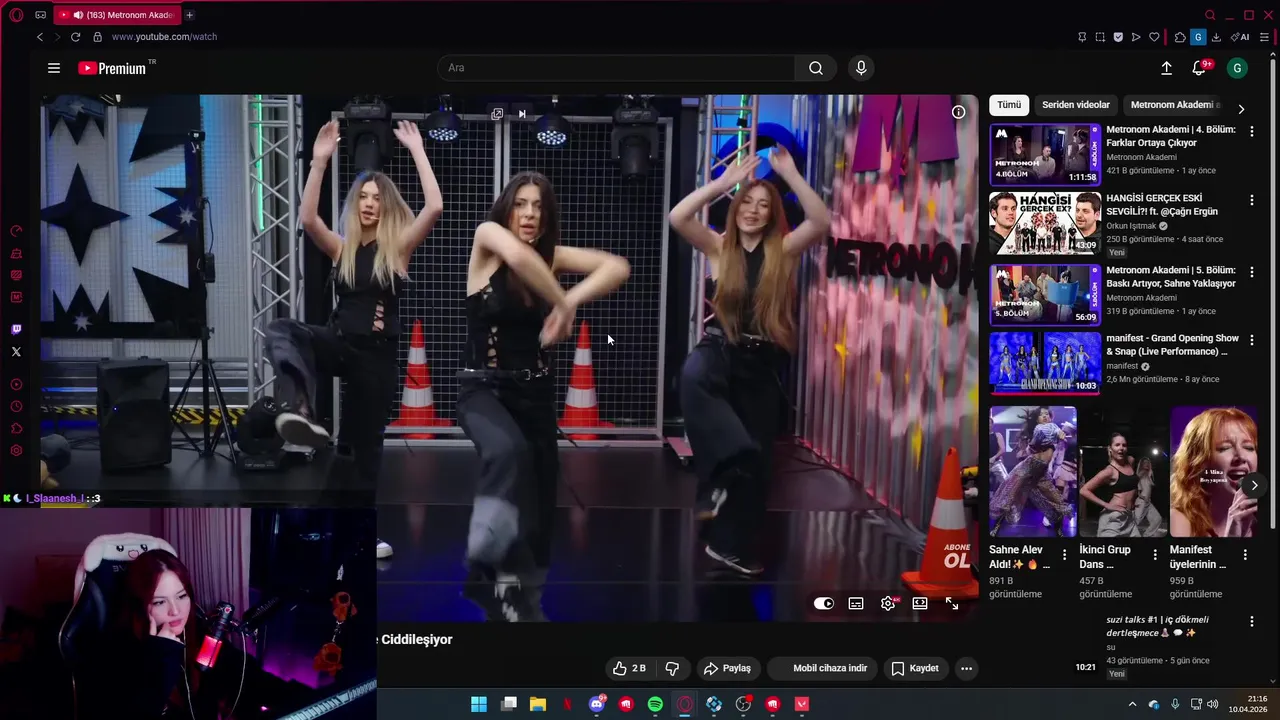The height and width of the screenshot is (720, 1280).
Task: Open Metronom Akademi 5. Bölüm video
Action: point(1045,294)
